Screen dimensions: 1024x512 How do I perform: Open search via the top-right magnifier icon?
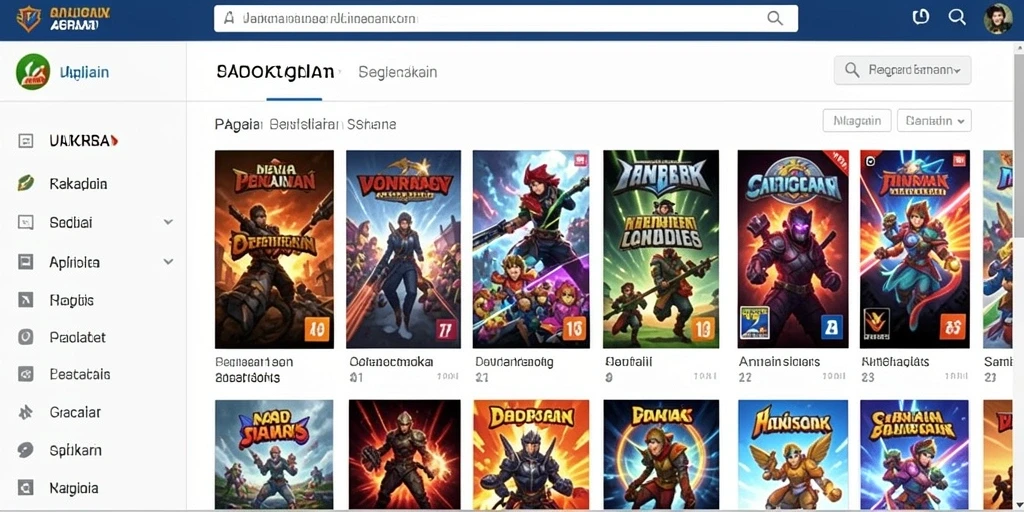(957, 18)
